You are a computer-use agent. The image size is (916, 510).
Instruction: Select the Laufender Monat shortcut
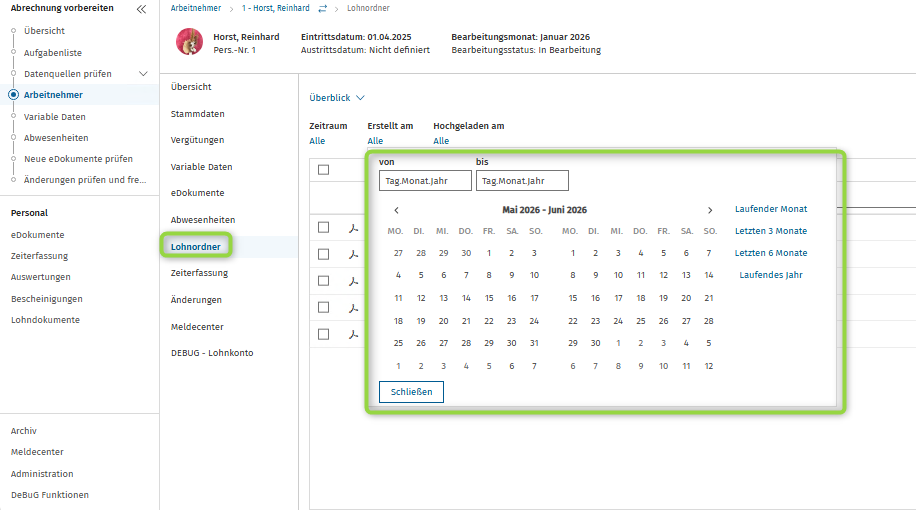(x=771, y=209)
